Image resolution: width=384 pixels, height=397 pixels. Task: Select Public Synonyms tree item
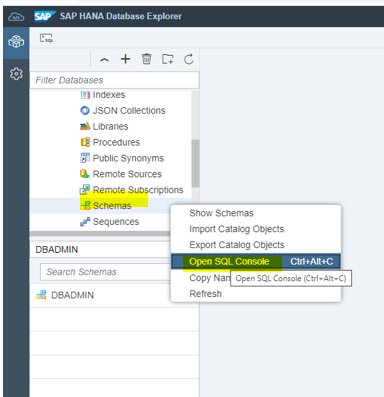[x=128, y=158]
